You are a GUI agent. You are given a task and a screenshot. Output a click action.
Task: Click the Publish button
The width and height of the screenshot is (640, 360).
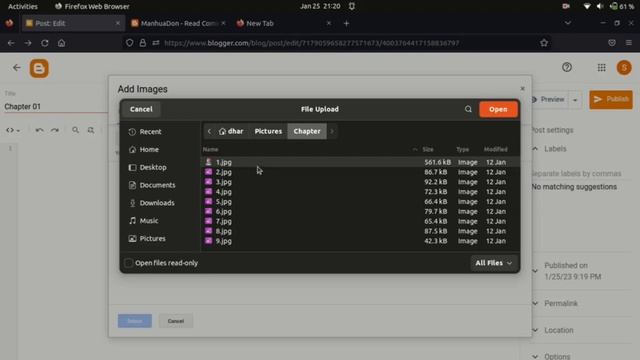coord(611,100)
